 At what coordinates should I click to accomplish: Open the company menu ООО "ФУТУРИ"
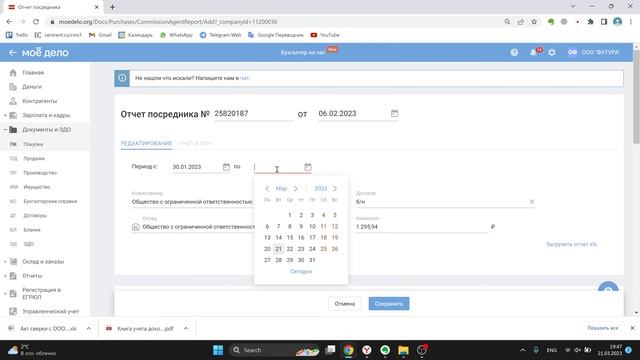point(594,52)
